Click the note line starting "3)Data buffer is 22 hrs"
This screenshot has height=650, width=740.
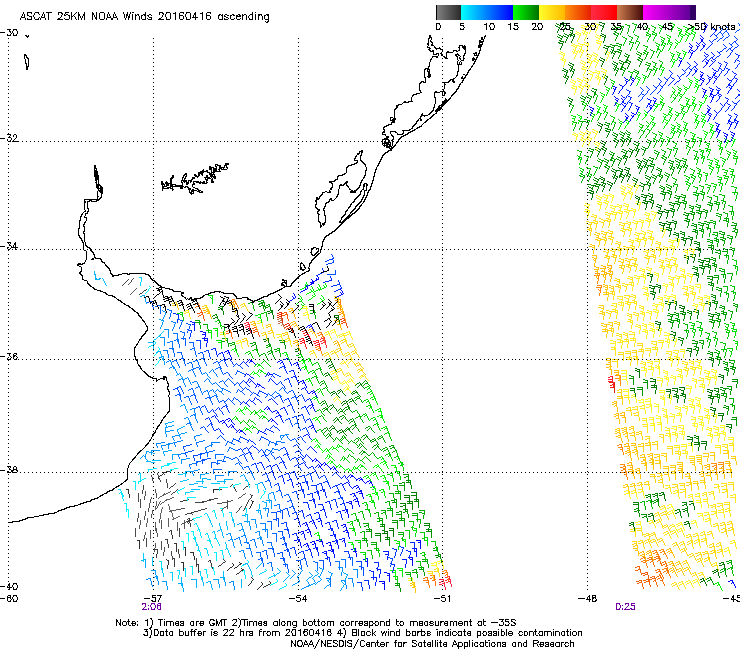click(362, 633)
